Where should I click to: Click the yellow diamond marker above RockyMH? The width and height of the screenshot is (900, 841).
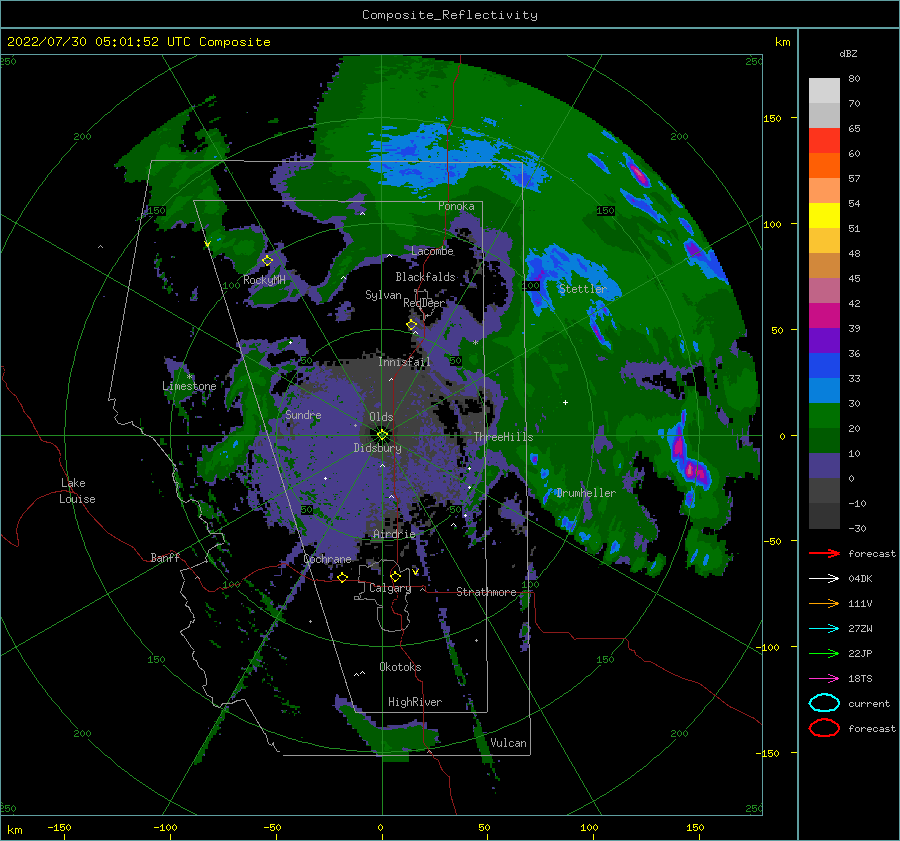[267, 261]
